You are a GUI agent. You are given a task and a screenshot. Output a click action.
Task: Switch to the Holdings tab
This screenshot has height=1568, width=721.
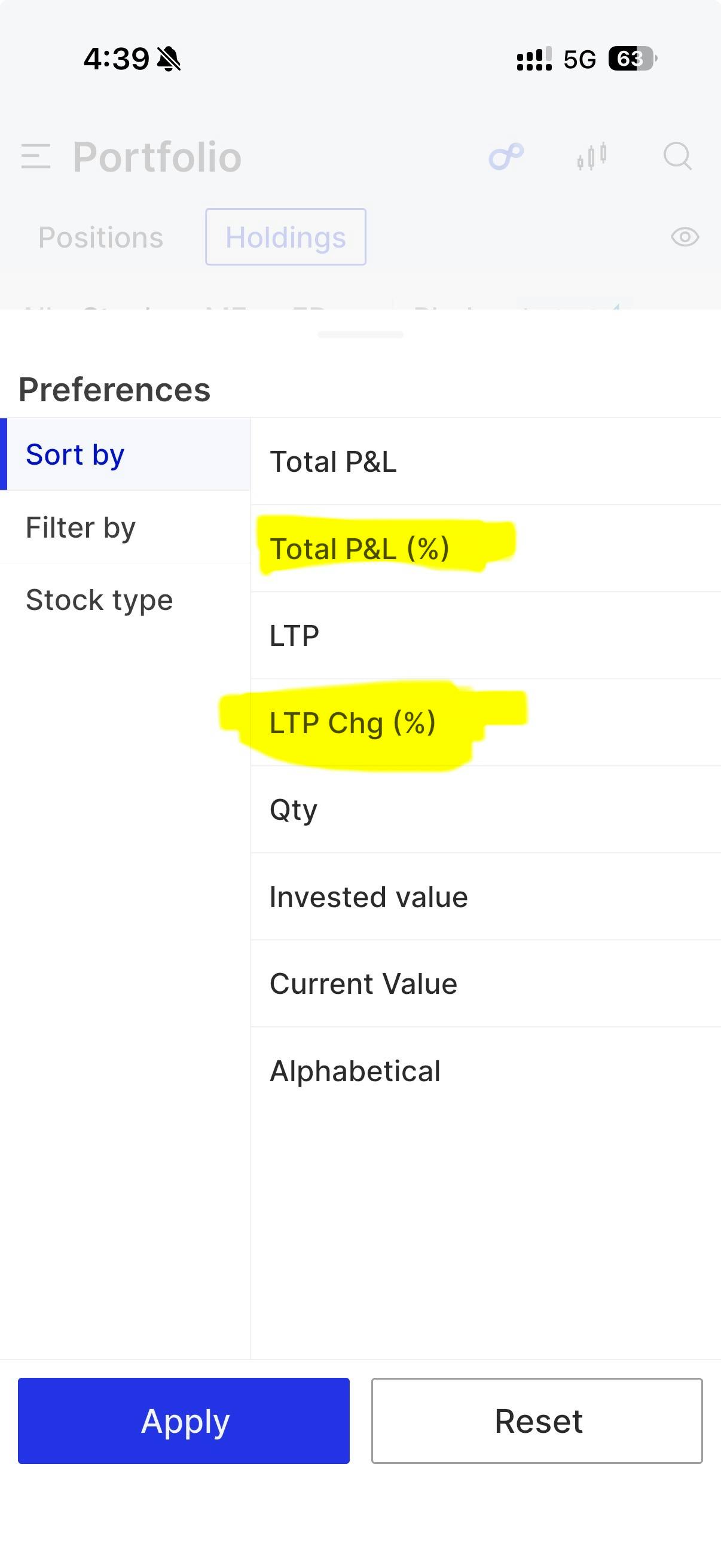(x=285, y=237)
